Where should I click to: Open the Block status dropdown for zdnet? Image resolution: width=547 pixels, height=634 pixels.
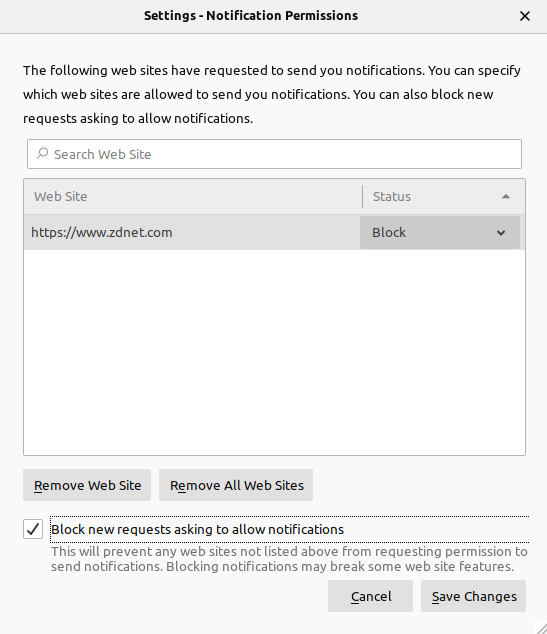coord(439,232)
